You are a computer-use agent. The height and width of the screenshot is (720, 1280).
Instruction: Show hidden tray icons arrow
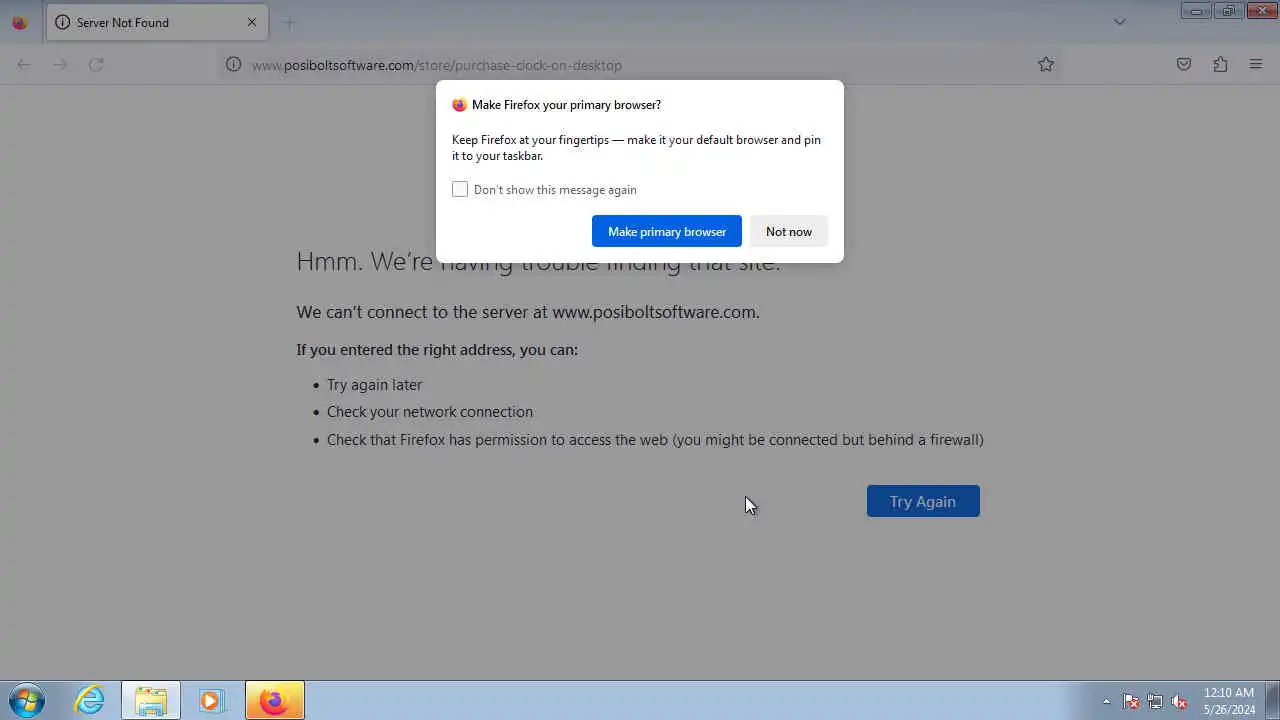coord(1106,701)
